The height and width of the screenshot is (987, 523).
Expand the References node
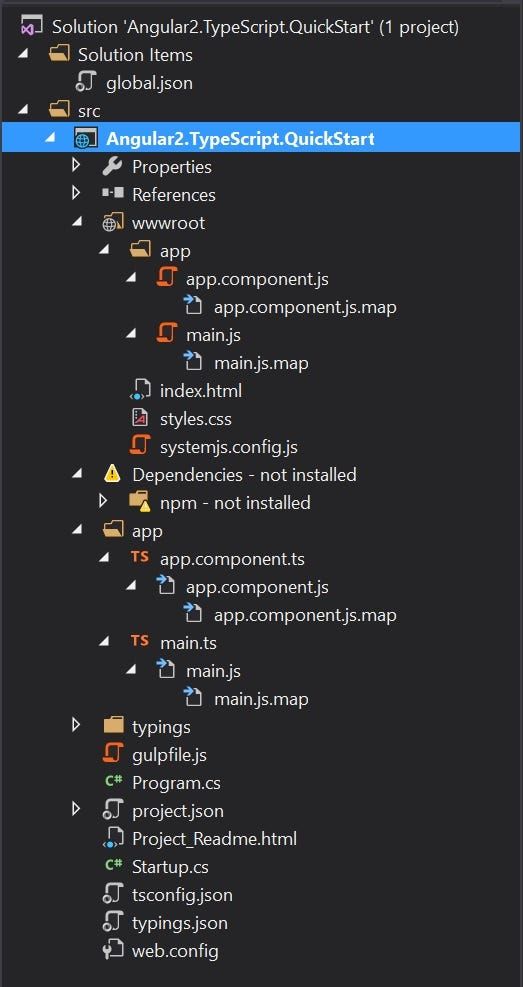tap(76, 193)
